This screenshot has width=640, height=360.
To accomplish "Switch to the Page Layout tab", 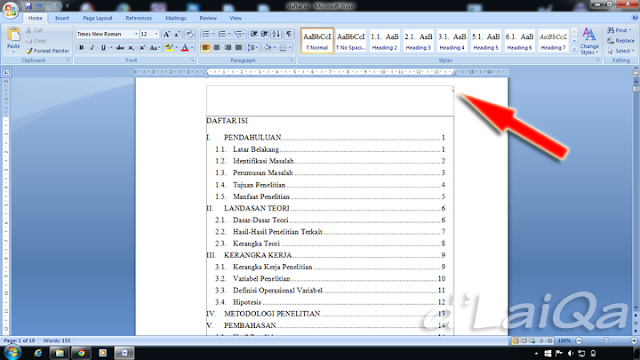I will coord(97,18).
